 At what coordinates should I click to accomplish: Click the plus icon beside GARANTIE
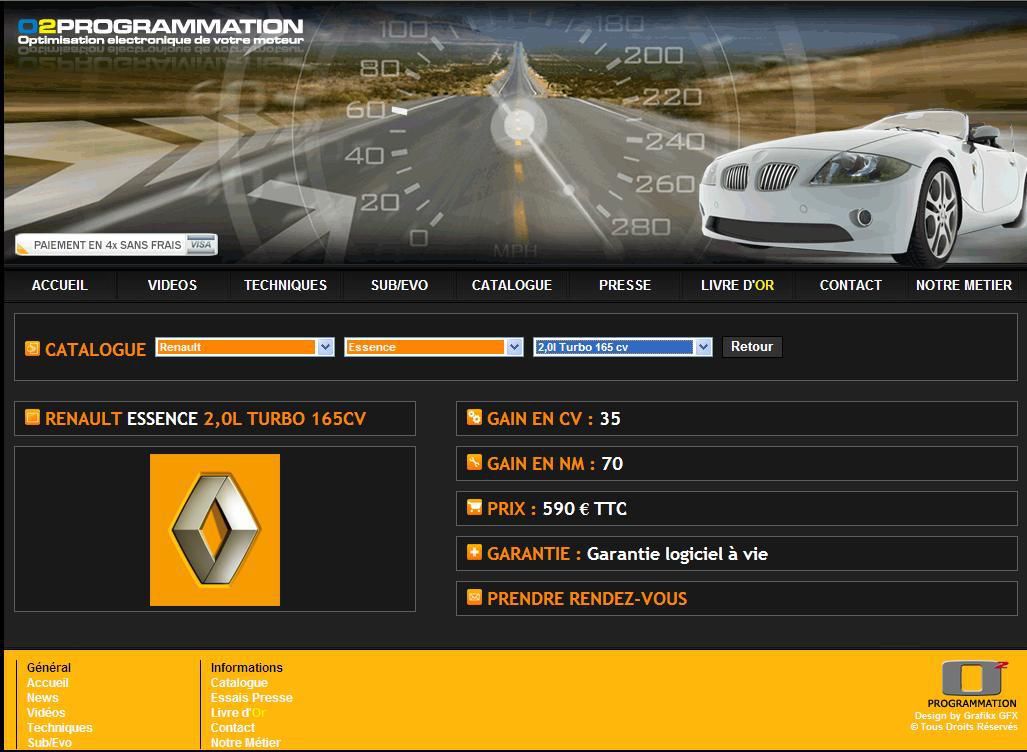pos(474,552)
